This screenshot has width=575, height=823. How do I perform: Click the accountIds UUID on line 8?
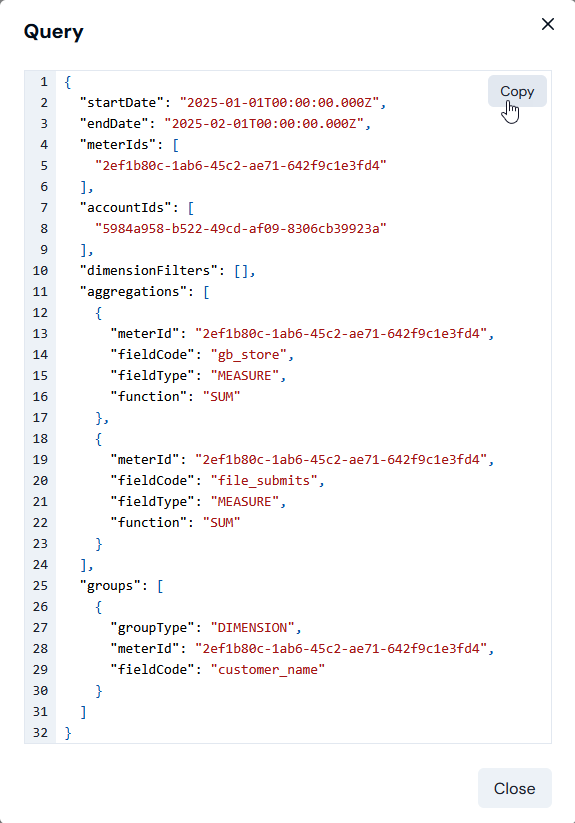(241, 228)
